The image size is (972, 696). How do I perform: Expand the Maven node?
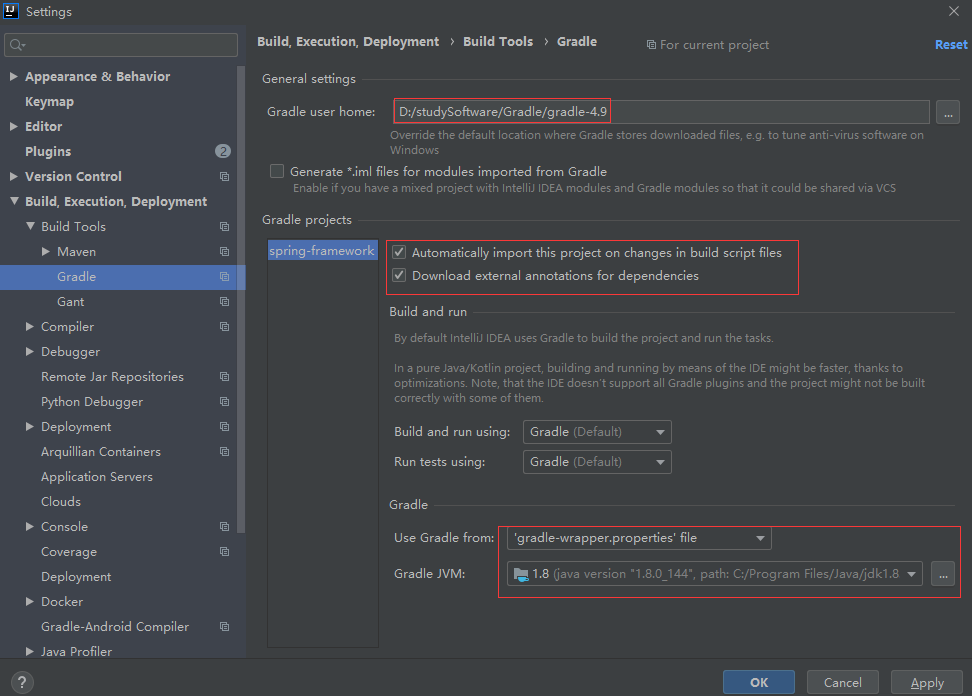(45, 252)
